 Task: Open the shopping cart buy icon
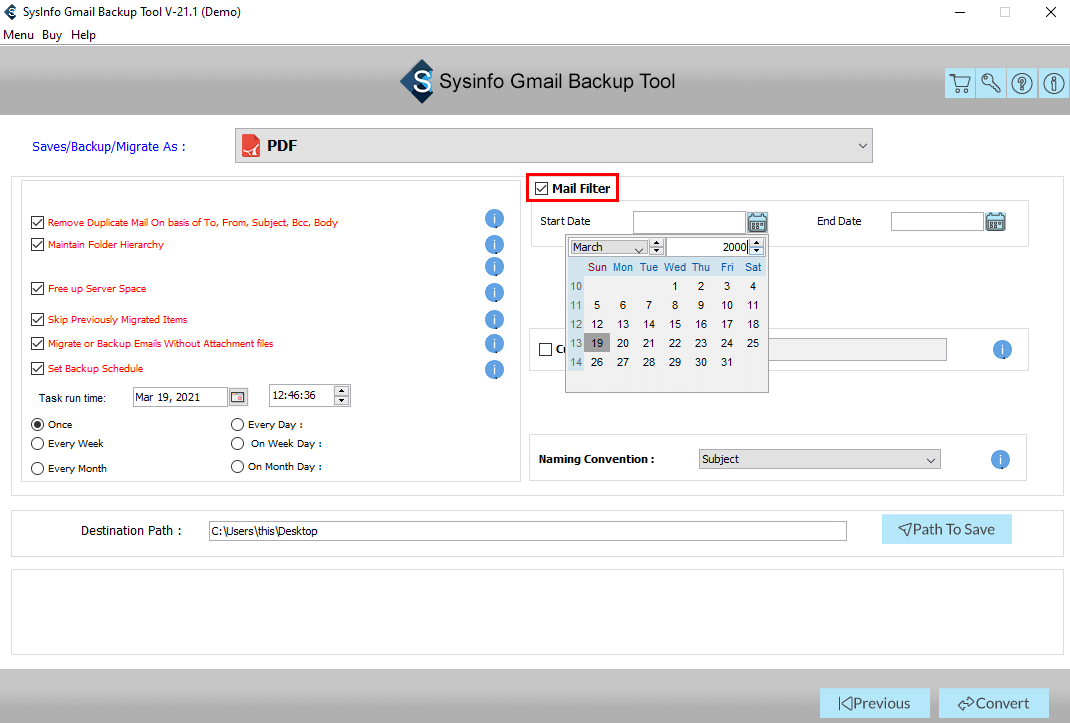(959, 83)
